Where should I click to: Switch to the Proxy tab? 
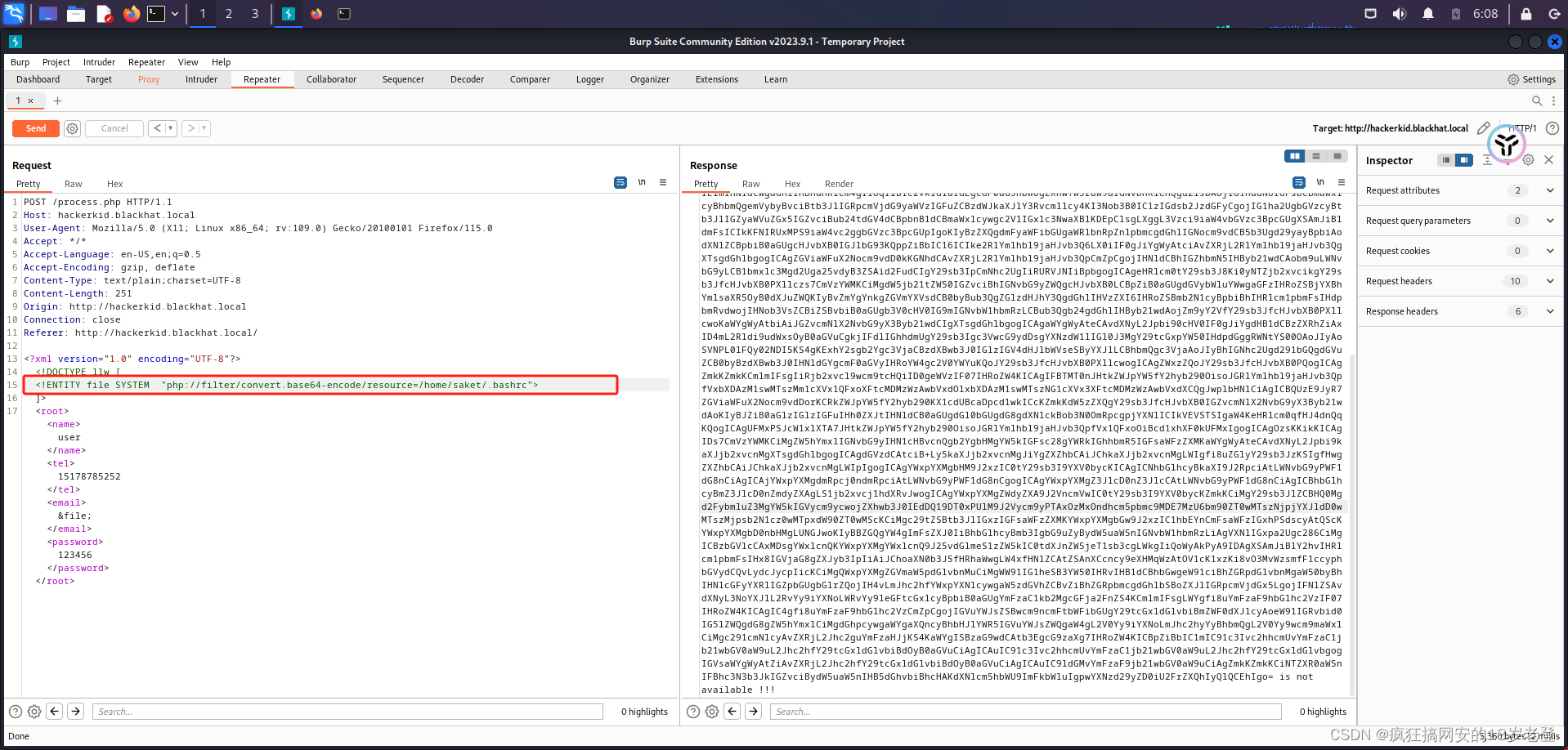[149, 79]
